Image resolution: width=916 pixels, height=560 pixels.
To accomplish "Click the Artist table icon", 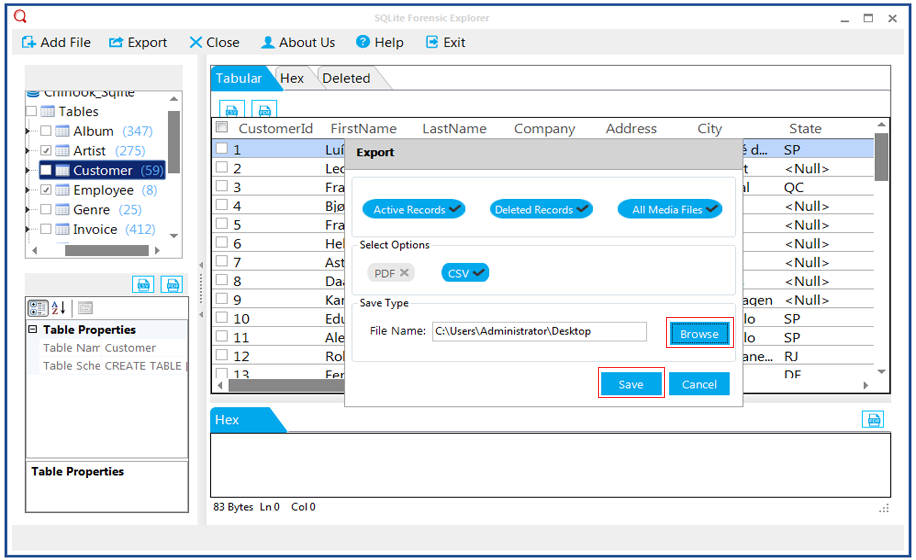I will pyautogui.click(x=63, y=151).
